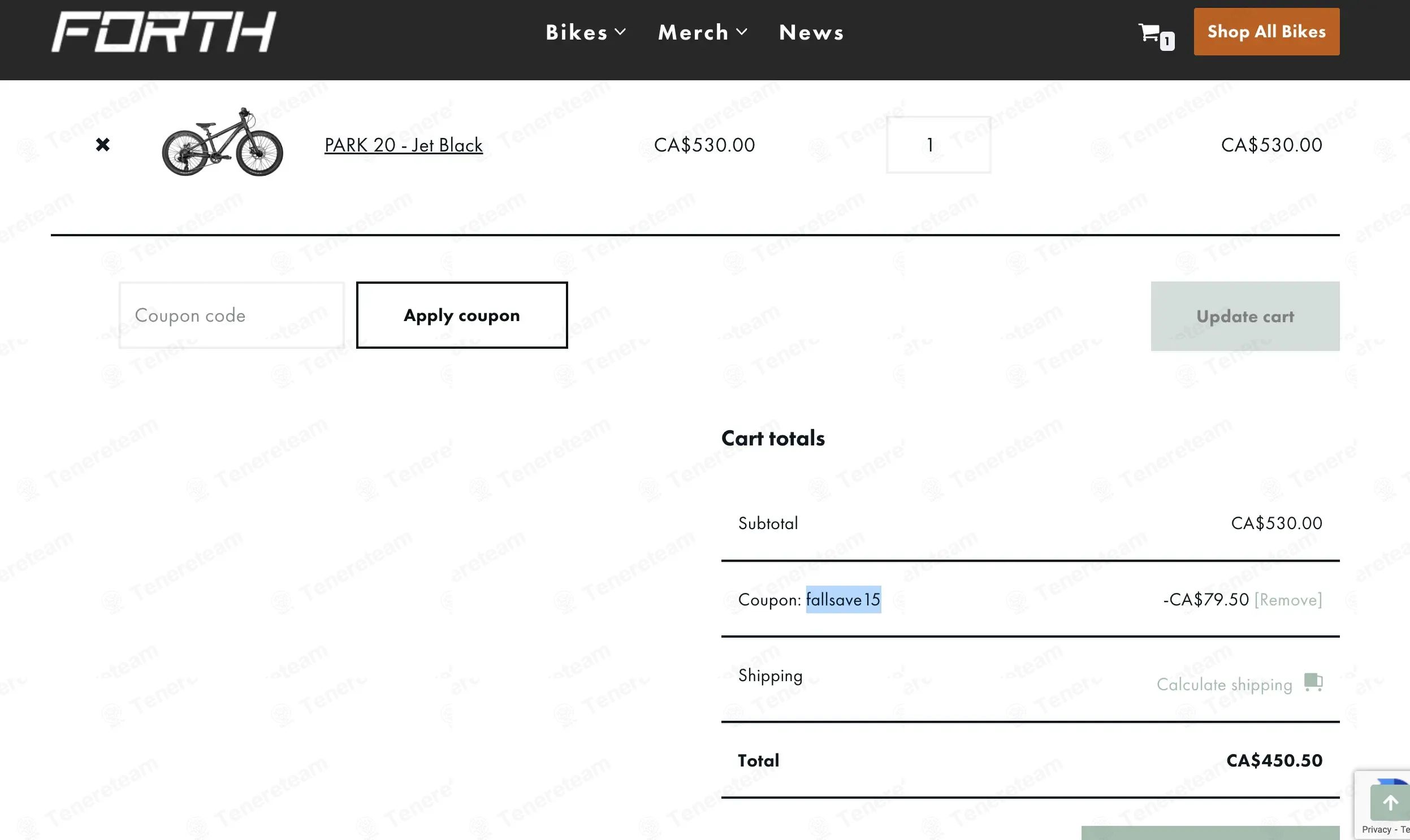Click the cart item count badge

[x=1166, y=41]
